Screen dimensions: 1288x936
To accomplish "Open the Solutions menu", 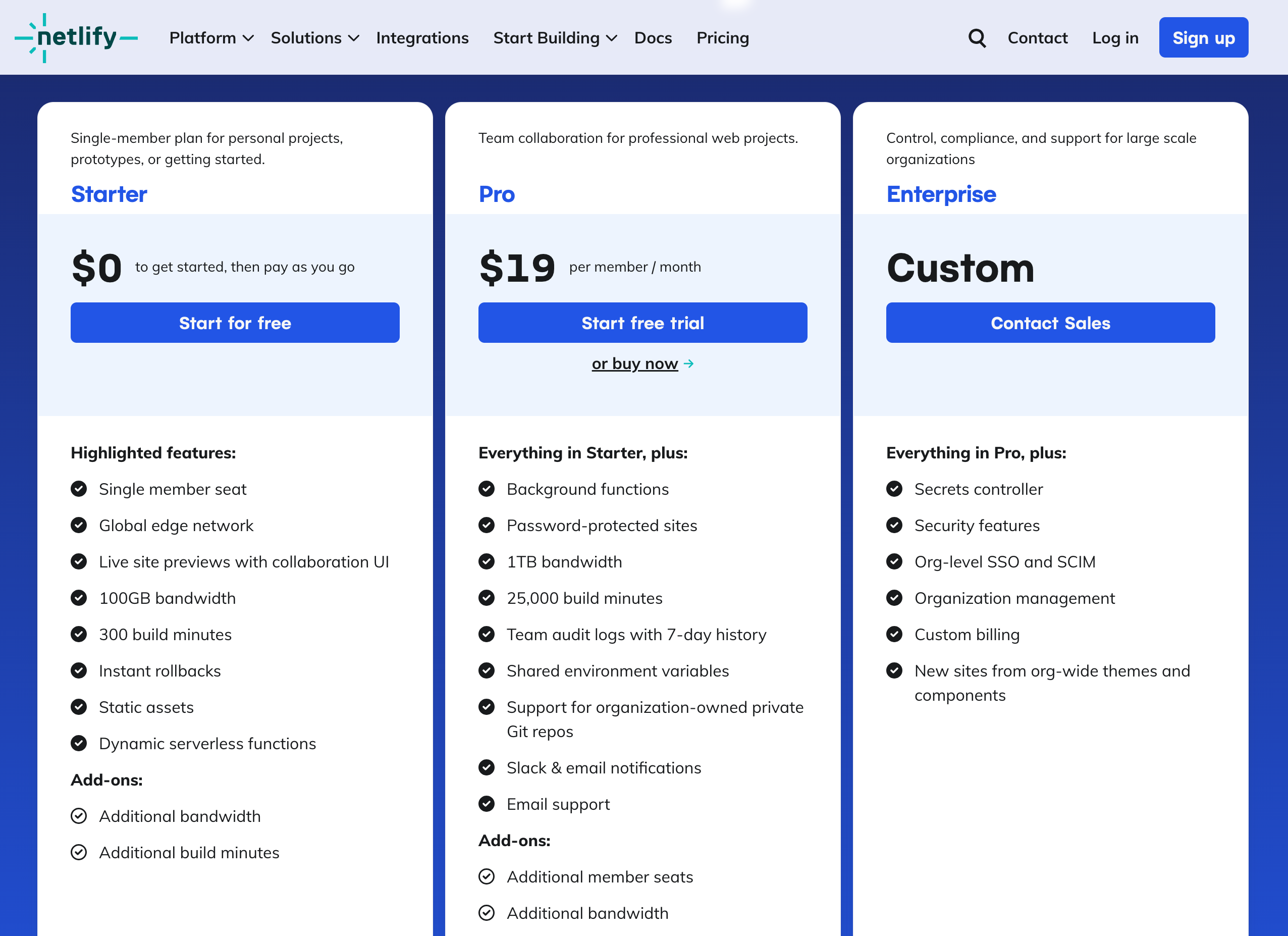I will click(x=313, y=37).
